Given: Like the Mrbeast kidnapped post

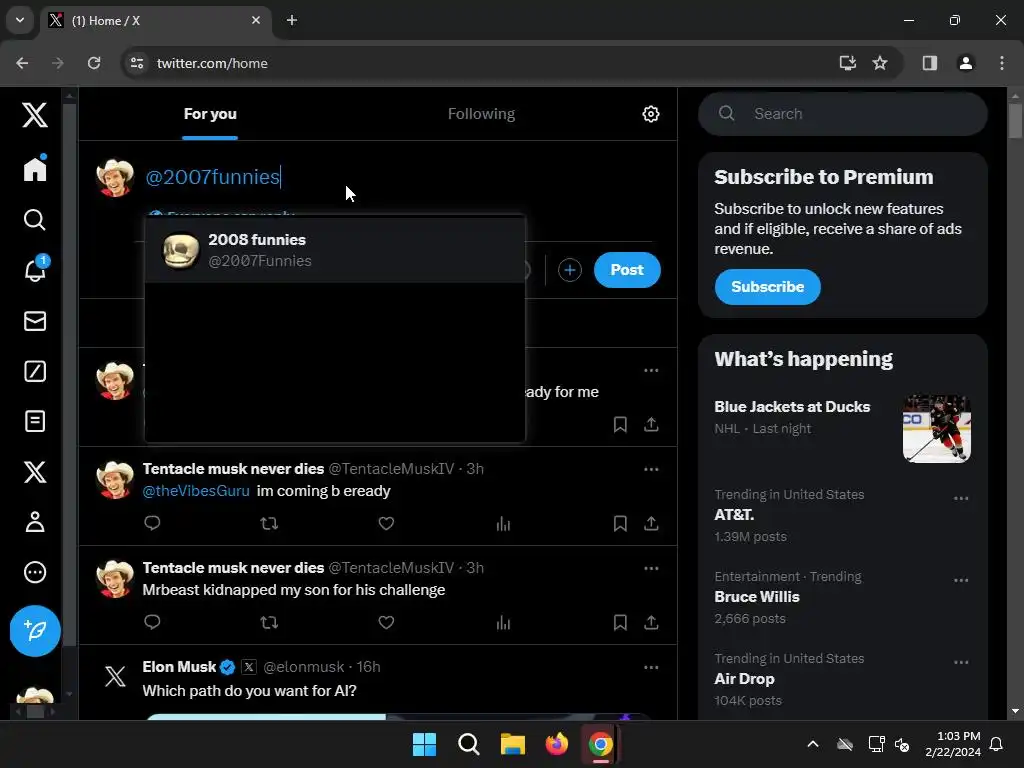Looking at the screenshot, I should 386,622.
